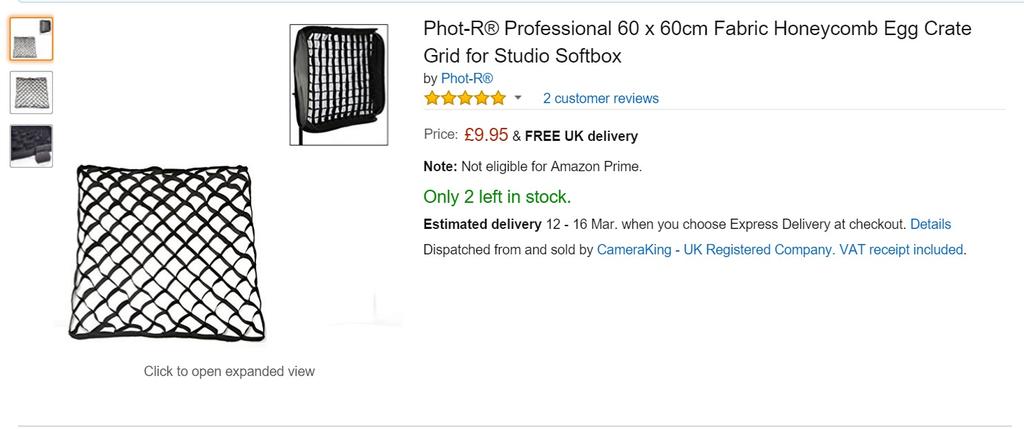Click the £9.95 price
The image size is (1024, 429).
(x=486, y=134)
